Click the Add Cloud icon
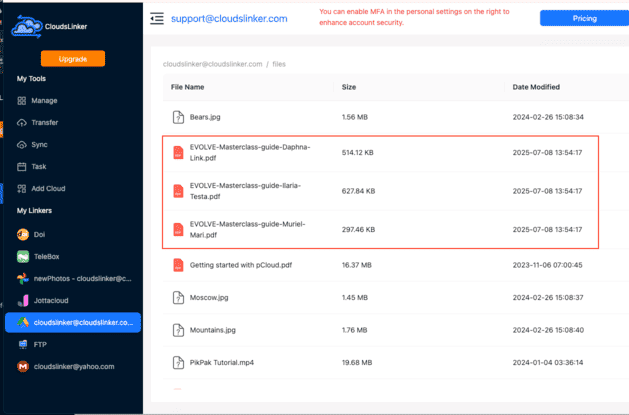This screenshot has height=415, width=629. pyautogui.click(x=22, y=188)
